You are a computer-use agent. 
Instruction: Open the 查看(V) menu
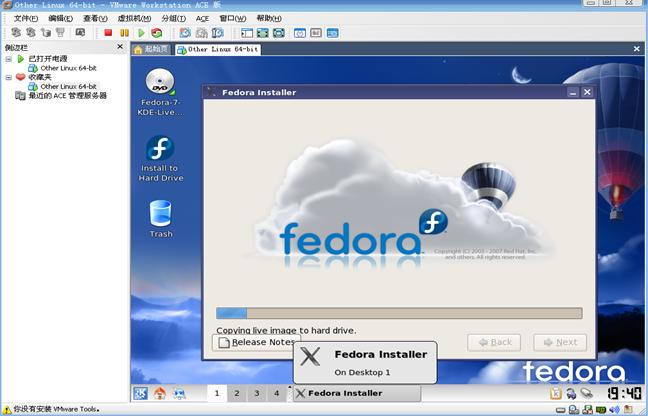coord(95,19)
